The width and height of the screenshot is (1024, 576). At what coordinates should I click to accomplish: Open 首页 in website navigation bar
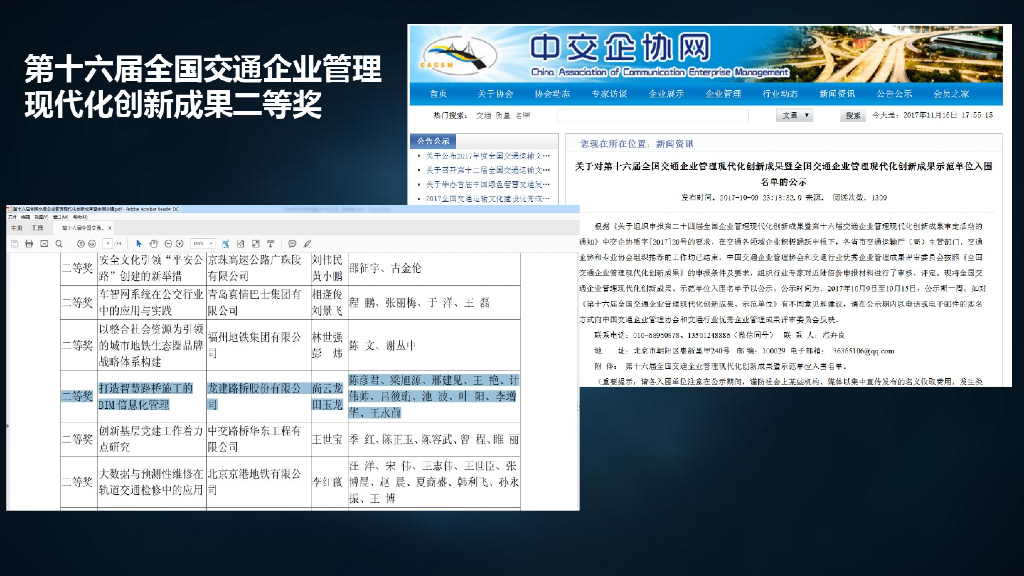(438, 94)
